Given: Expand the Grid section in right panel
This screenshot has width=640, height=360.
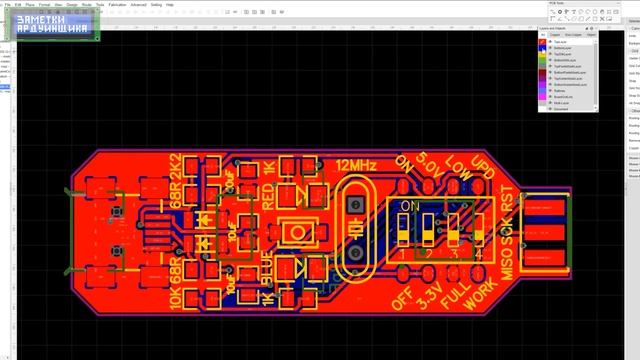Looking at the screenshot, I should 635,51.
